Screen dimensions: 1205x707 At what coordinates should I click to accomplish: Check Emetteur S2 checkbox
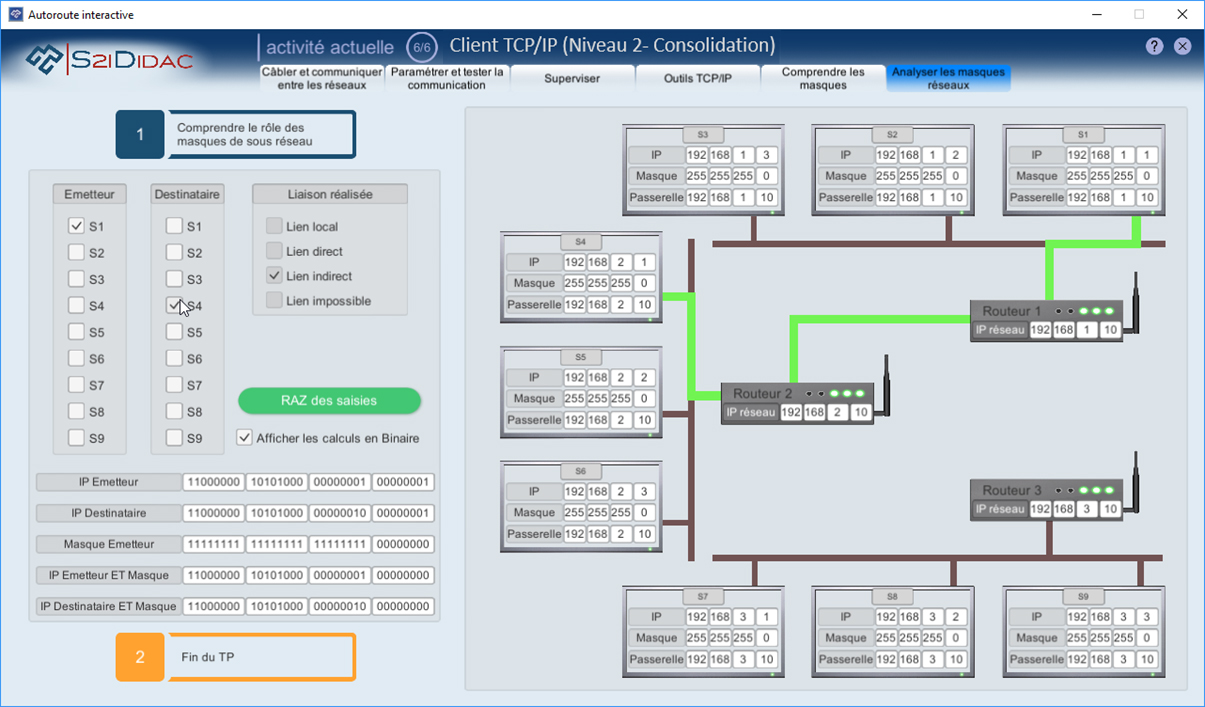76,253
